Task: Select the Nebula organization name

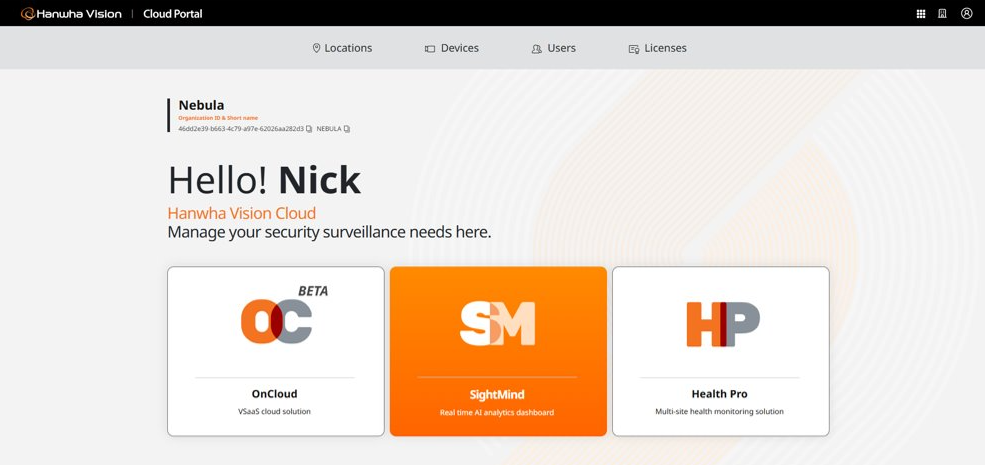Action: pos(201,105)
